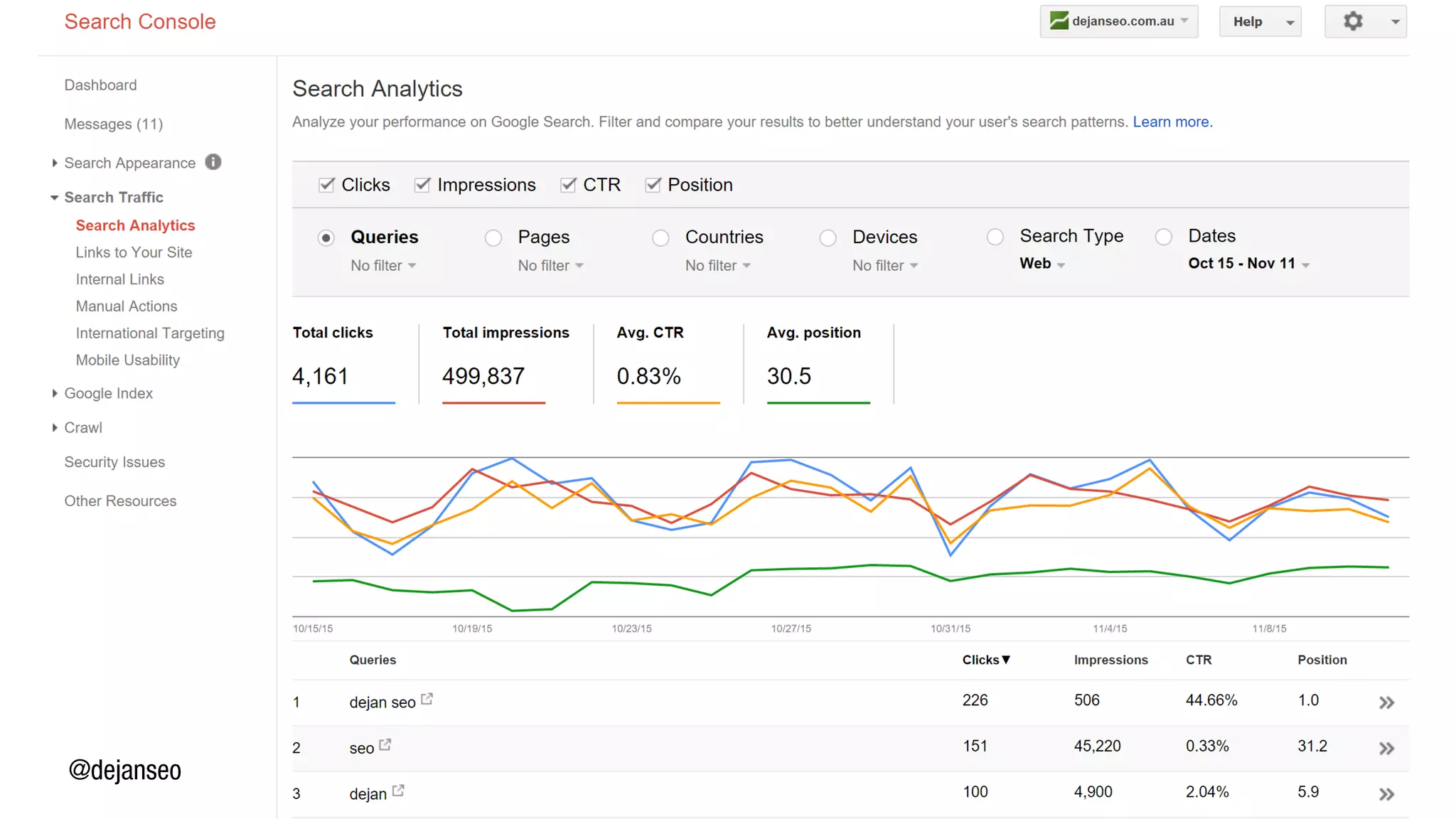The width and height of the screenshot is (1456, 819).
Task: Select the Pages radio button
Action: point(493,237)
